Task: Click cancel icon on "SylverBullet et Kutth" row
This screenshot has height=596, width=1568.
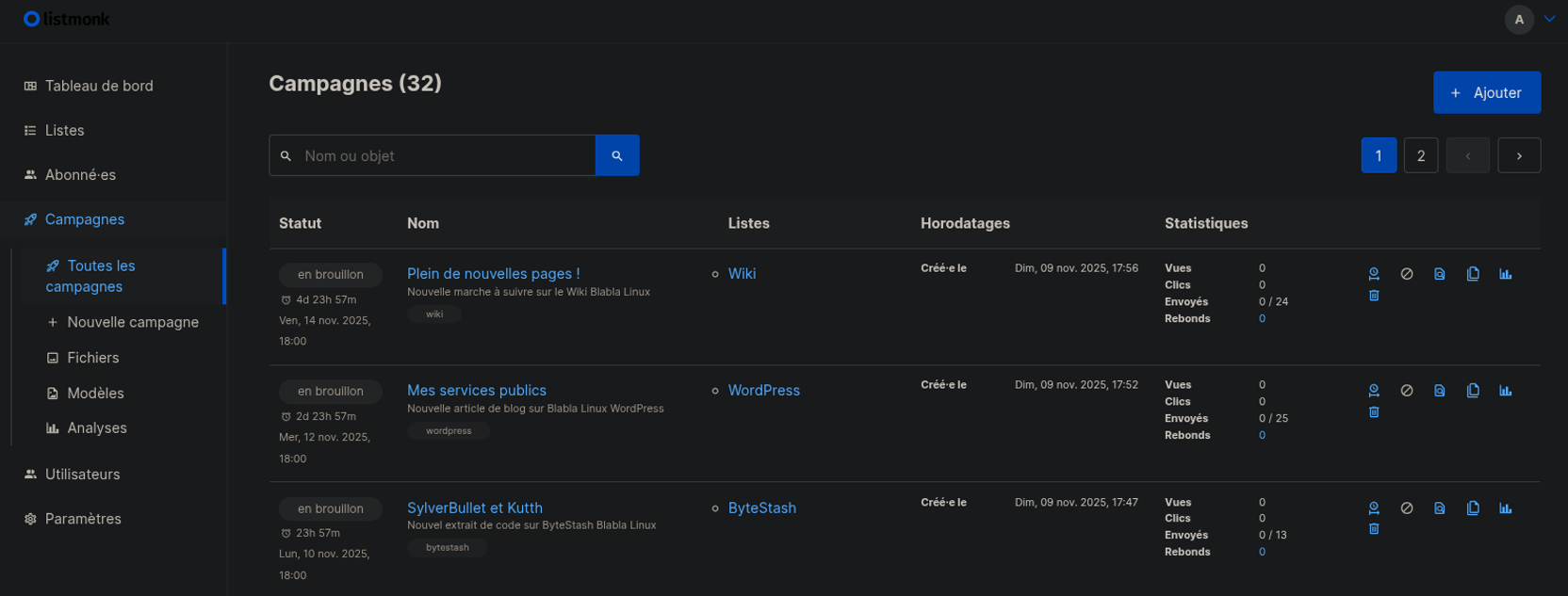Action: pos(1407,508)
